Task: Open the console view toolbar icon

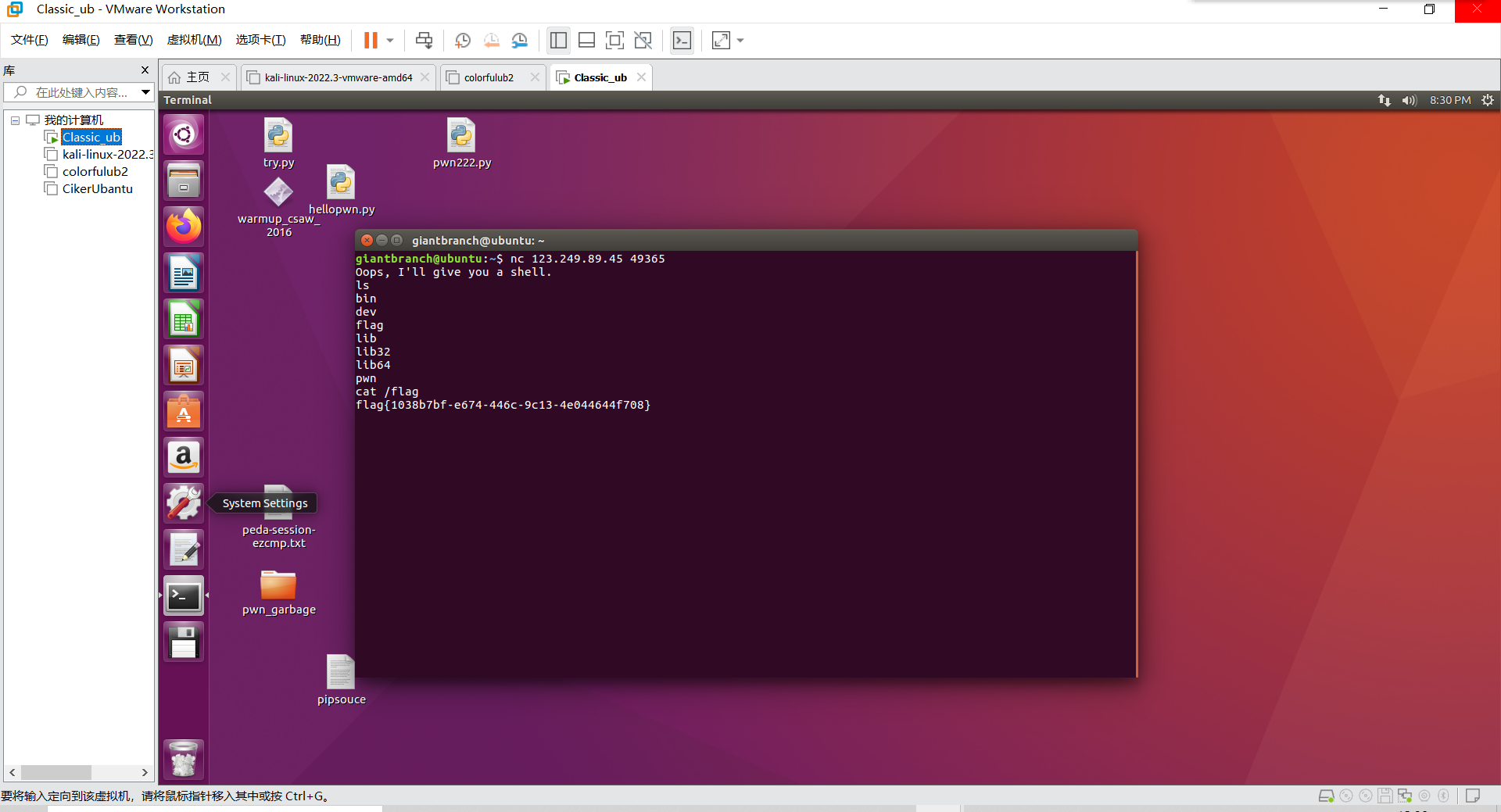Action: point(682,40)
